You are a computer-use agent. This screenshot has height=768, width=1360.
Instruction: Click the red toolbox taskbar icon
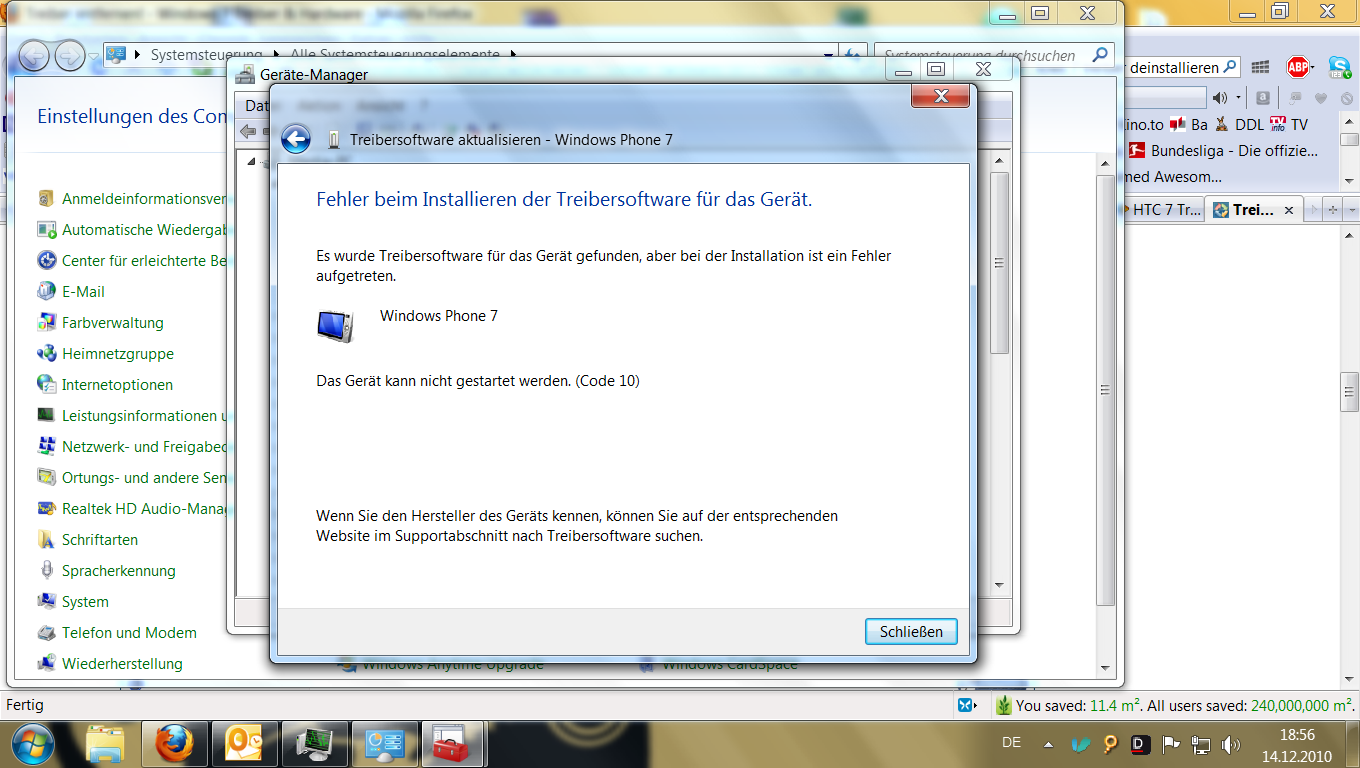(453, 744)
